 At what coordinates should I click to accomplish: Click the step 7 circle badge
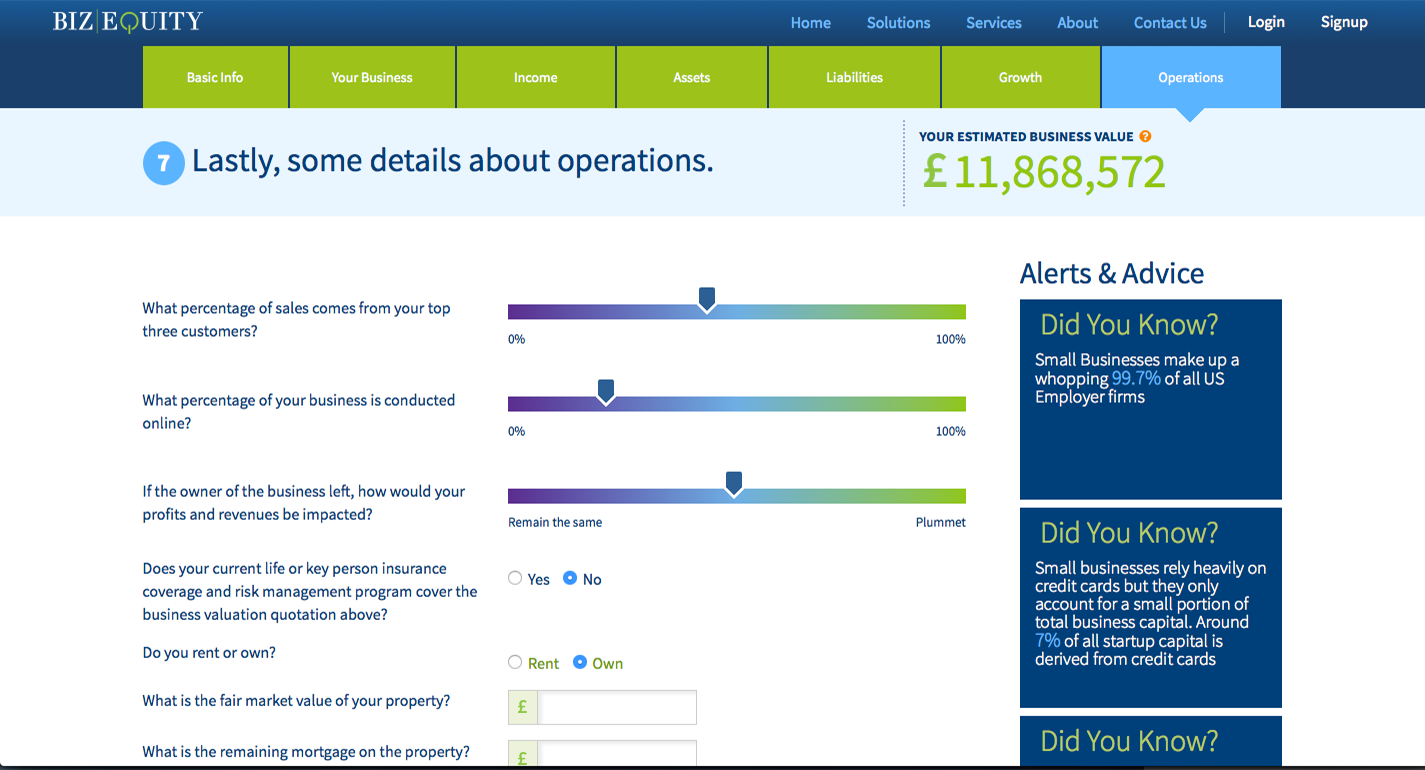[x=164, y=164]
